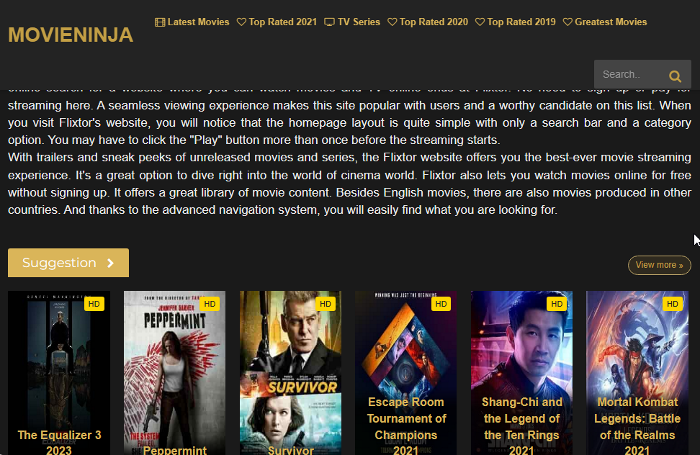700x455 pixels.
Task: Click the heart icon beside Greatest Movies
Action: pos(567,22)
